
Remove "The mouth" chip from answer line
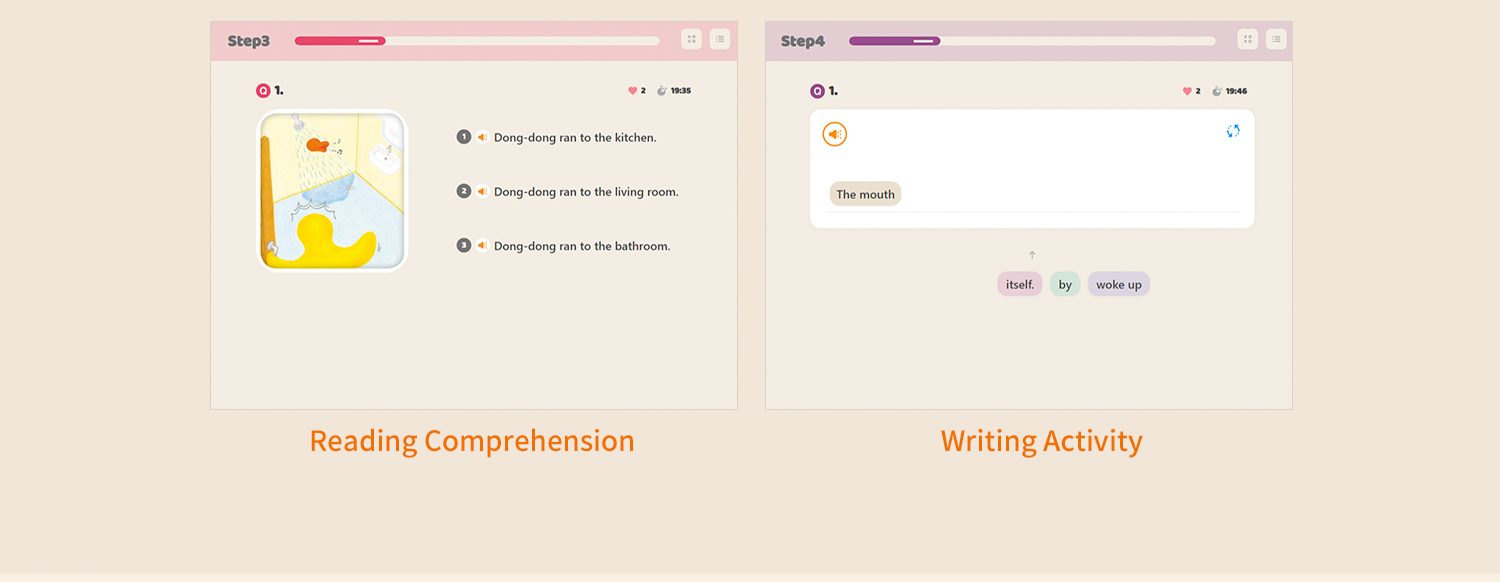tap(865, 194)
